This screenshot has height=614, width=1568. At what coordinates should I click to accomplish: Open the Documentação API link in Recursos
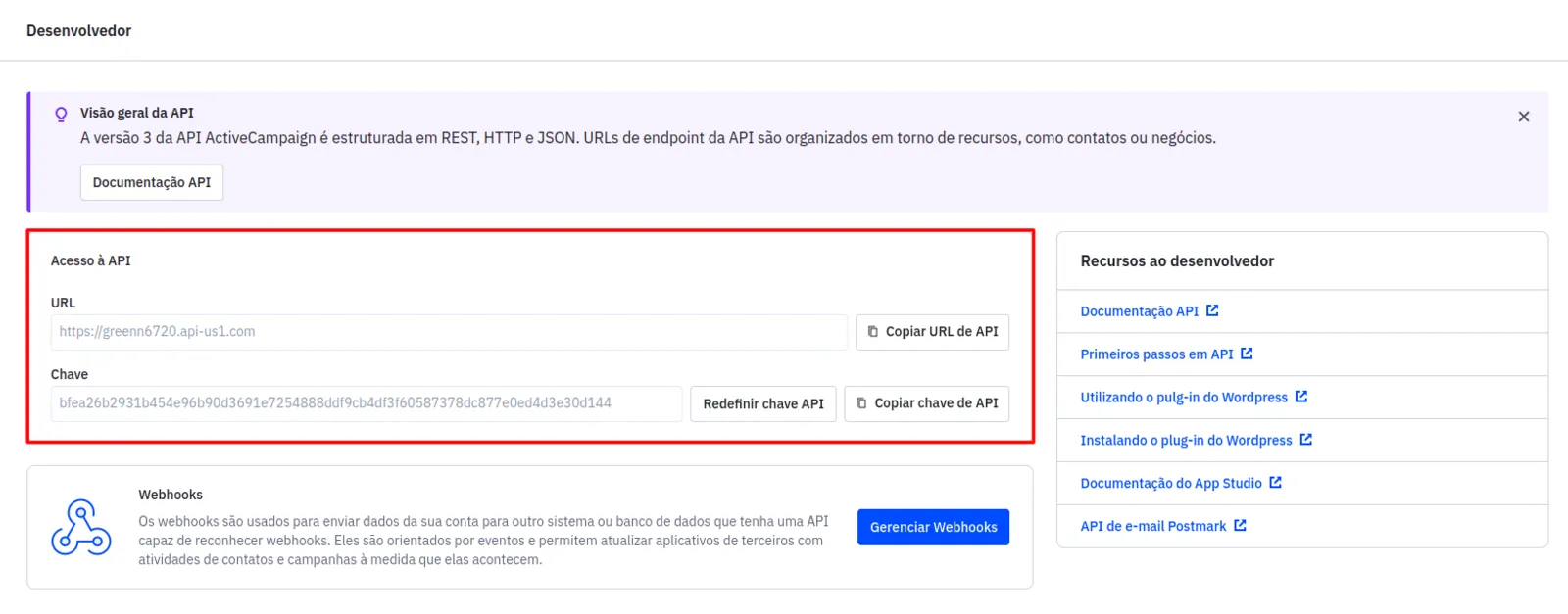click(x=1139, y=311)
